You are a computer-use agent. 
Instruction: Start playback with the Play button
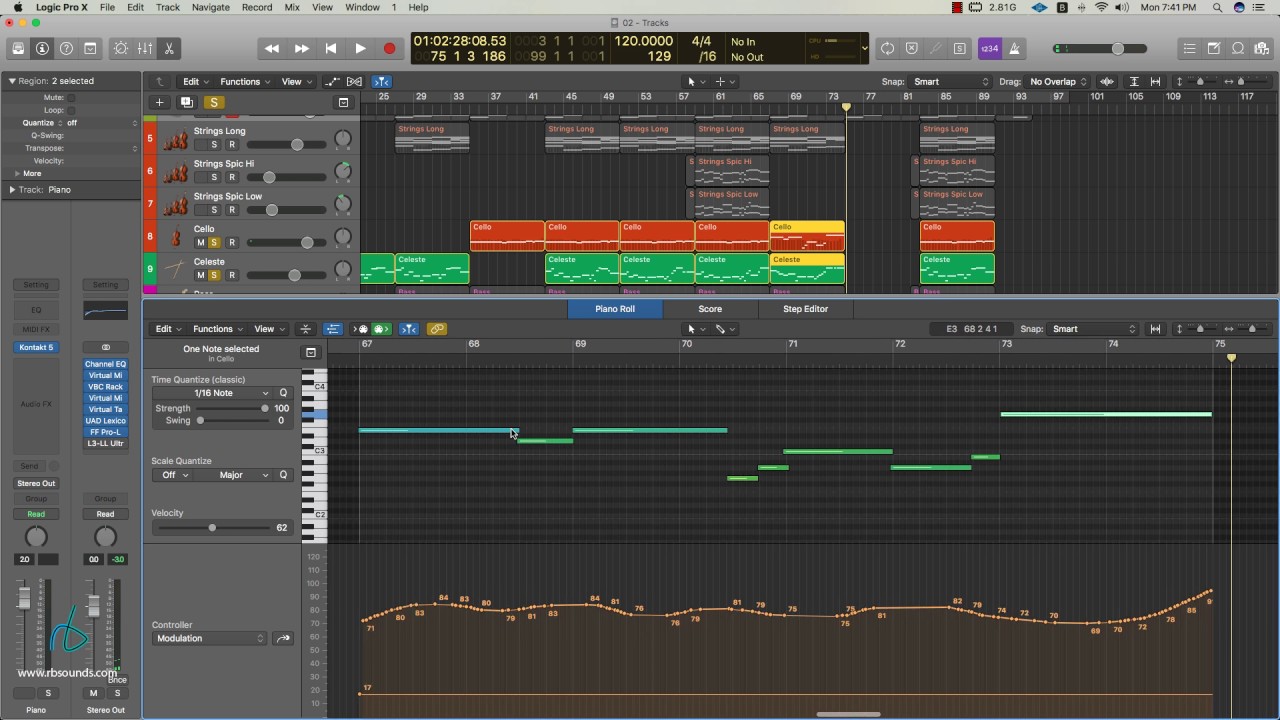point(360,48)
